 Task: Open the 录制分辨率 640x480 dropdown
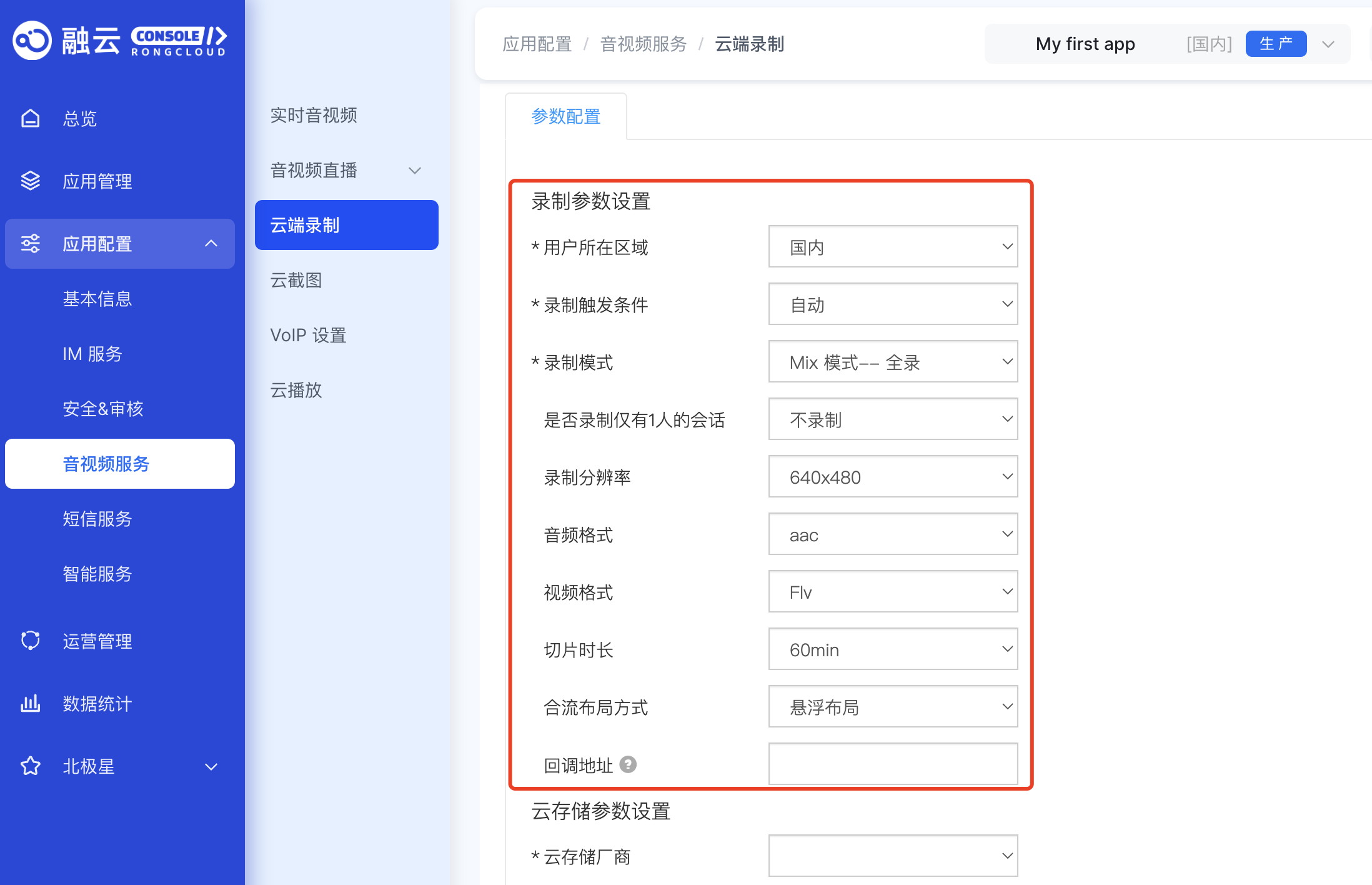892,477
